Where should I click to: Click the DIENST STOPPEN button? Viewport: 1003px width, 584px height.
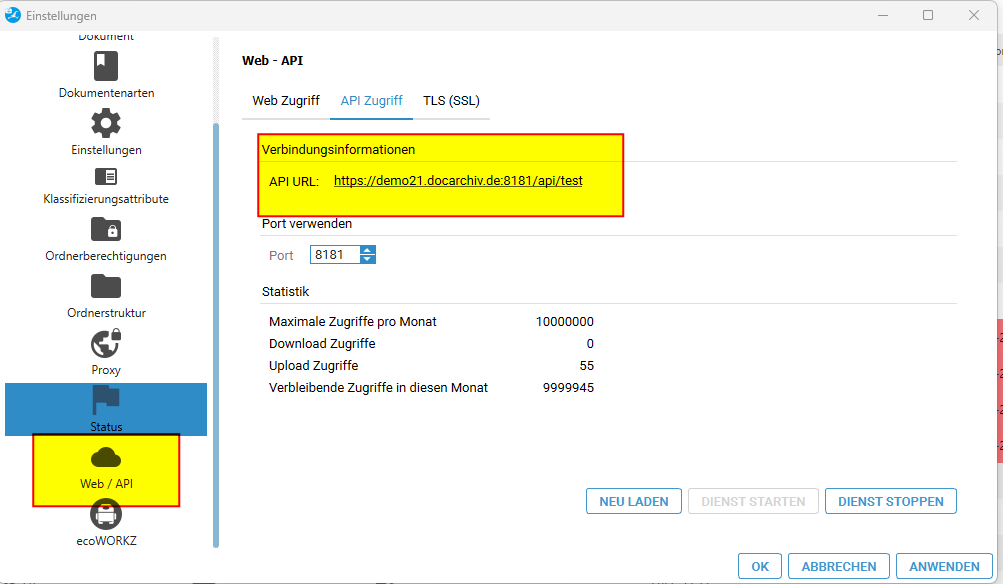(891, 501)
